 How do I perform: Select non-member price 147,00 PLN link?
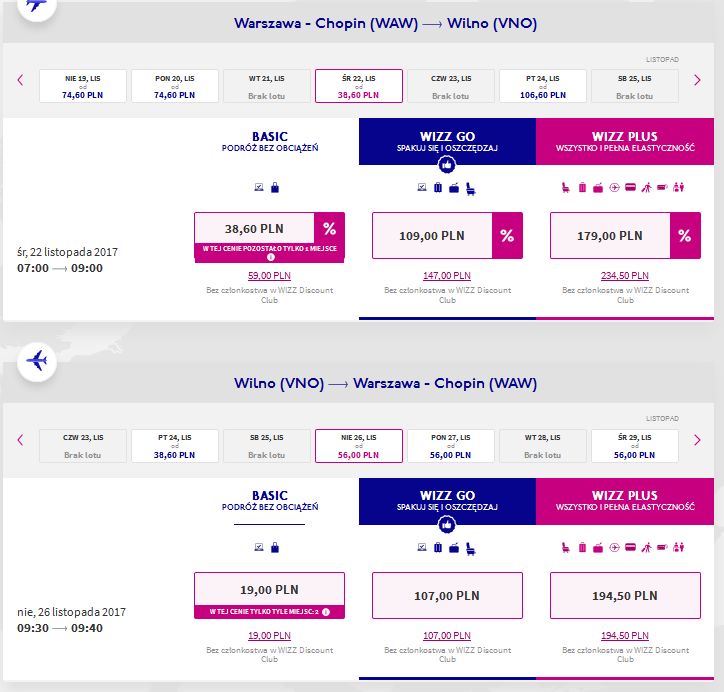tap(447, 276)
